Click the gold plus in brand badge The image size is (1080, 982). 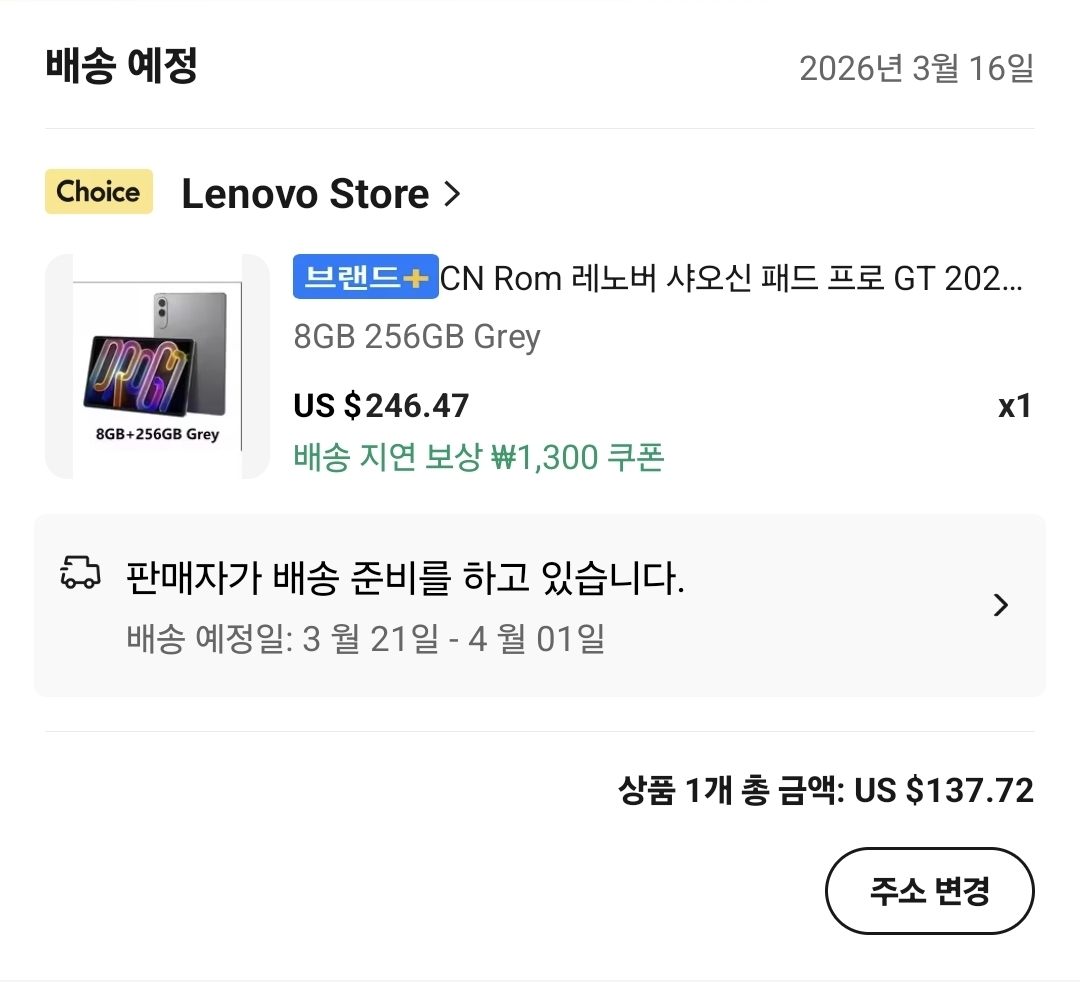pyautogui.click(x=415, y=278)
